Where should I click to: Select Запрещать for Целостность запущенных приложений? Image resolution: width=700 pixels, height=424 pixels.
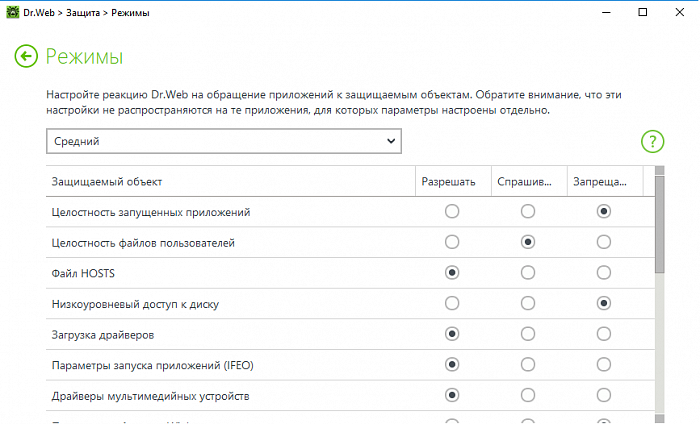(x=604, y=211)
